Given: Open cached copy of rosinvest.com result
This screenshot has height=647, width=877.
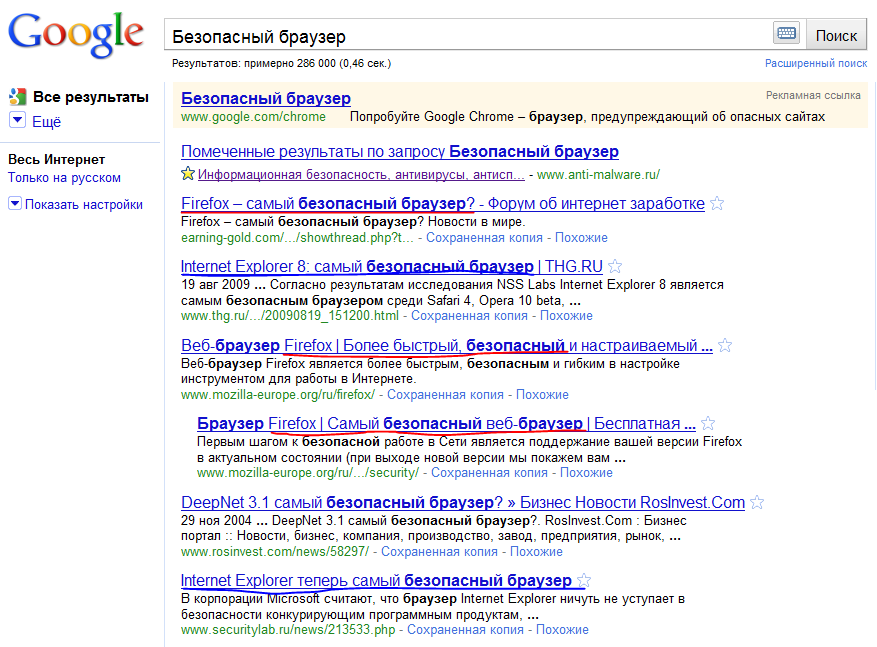Looking at the screenshot, I should tap(439, 552).
